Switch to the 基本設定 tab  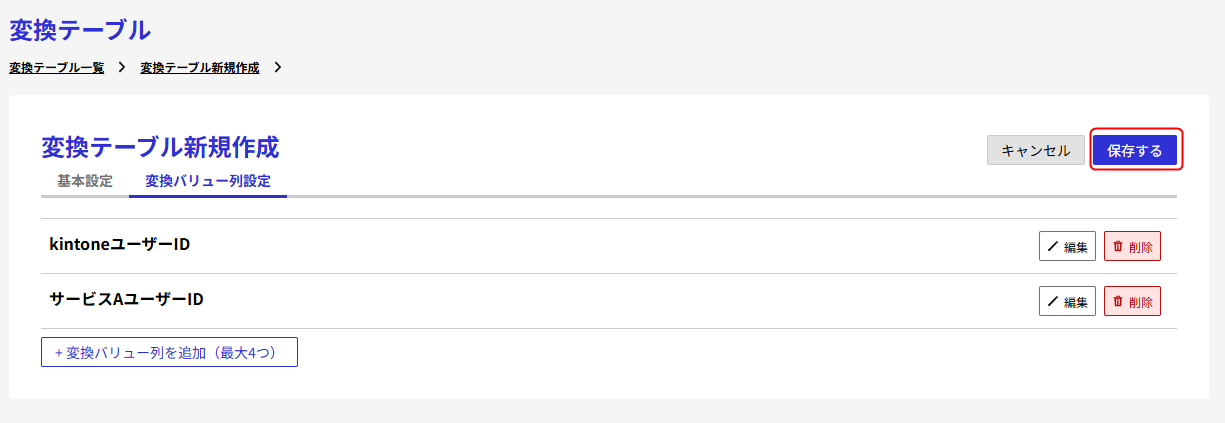coord(85,181)
